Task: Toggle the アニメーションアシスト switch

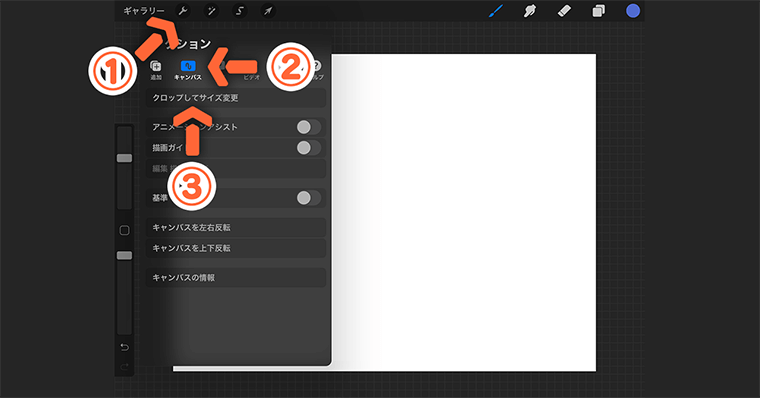Action: 308,127
